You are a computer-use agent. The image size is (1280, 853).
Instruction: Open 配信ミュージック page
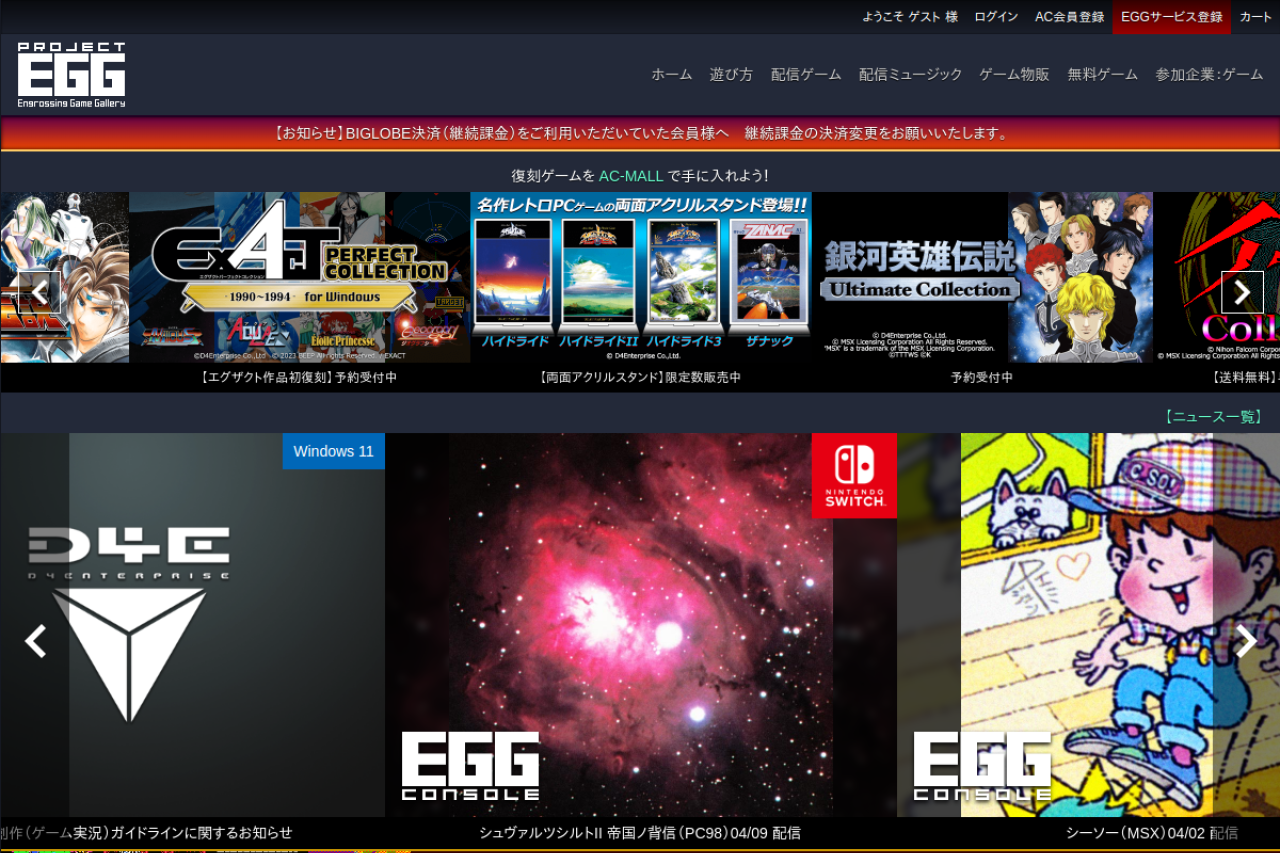tap(910, 74)
